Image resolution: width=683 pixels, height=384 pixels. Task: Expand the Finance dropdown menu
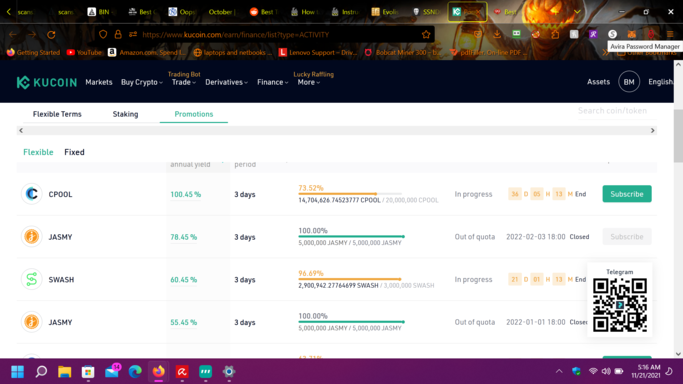point(272,82)
